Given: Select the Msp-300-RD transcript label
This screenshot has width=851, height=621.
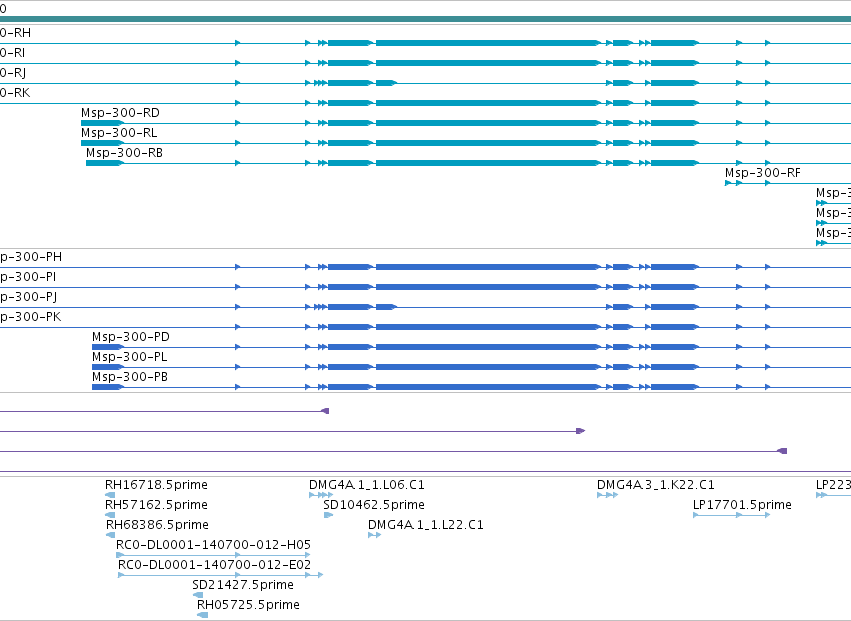Looking at the screenshot, I should coord(120,113).
